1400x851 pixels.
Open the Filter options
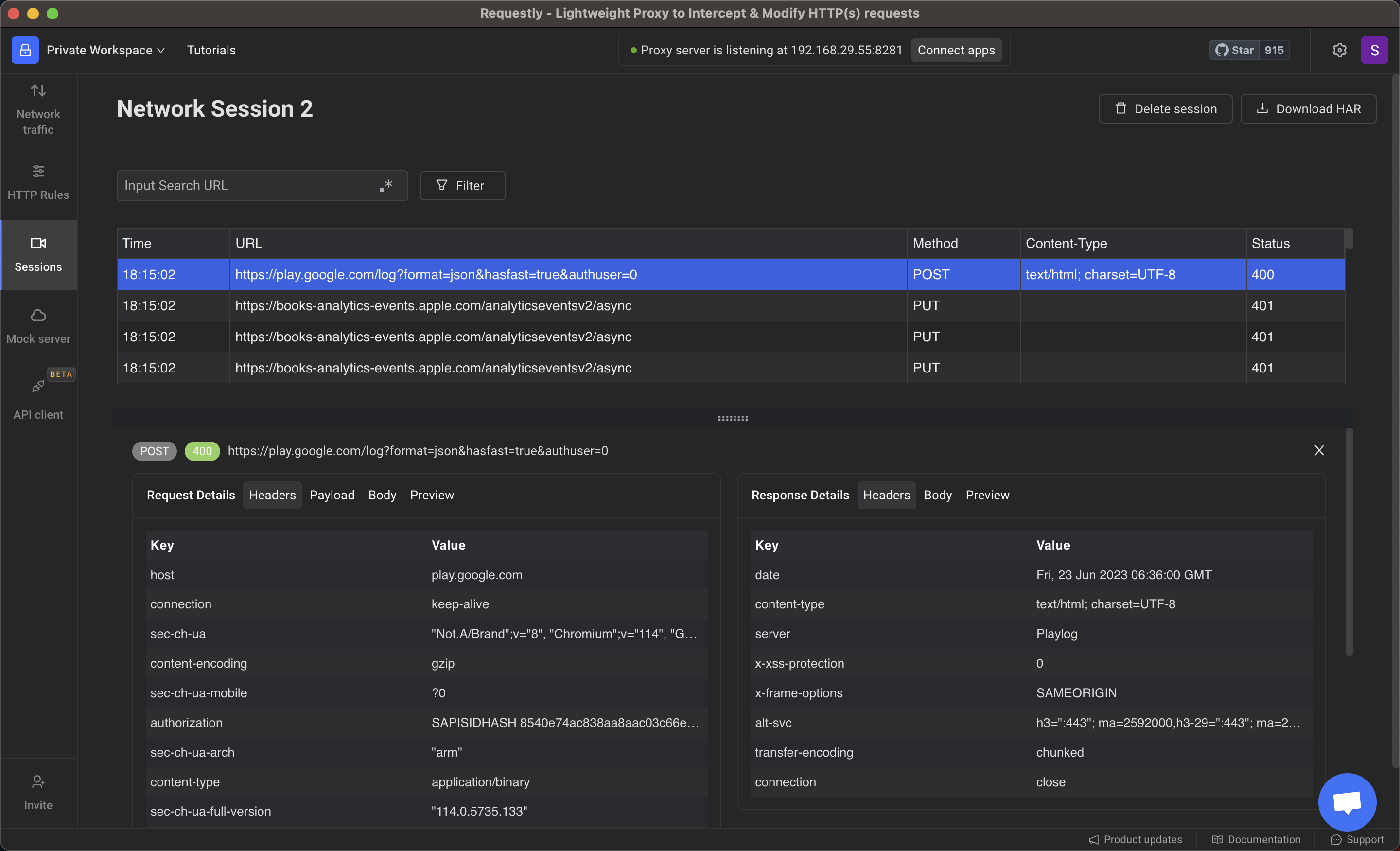coord(462,185)
